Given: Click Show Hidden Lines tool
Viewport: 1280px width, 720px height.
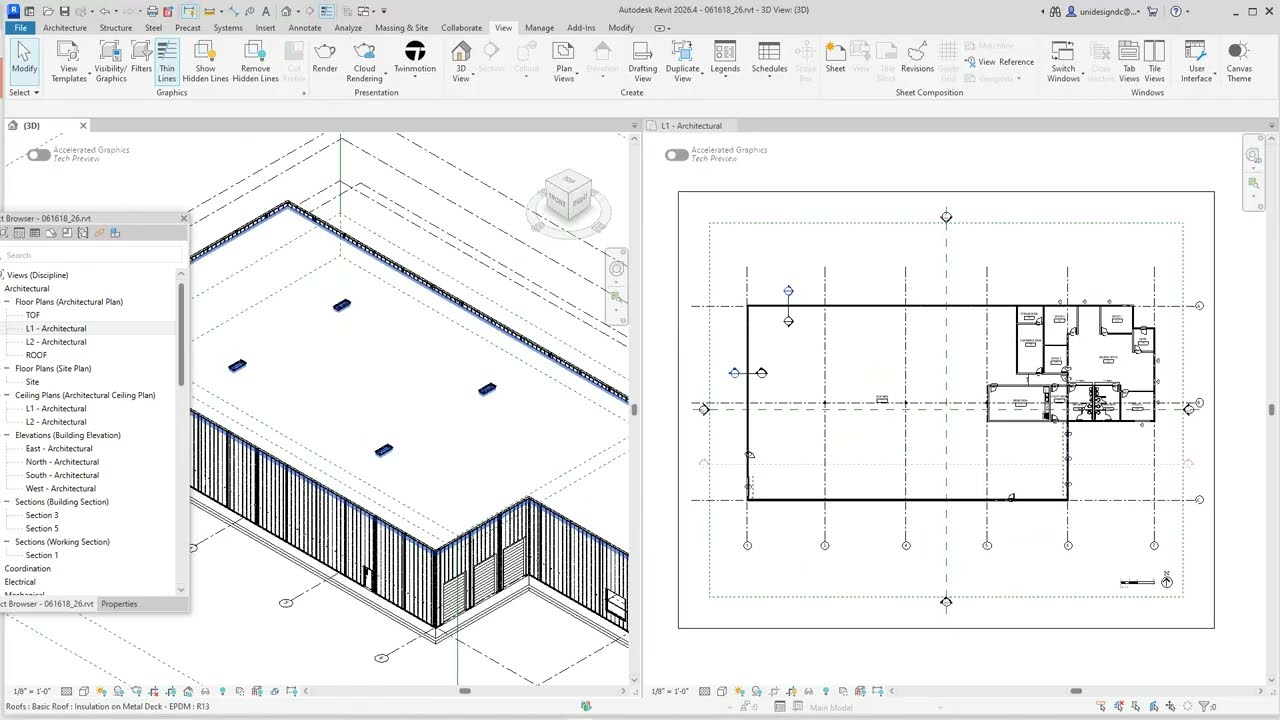Looking at the screenshot, I should coord(205,61).
